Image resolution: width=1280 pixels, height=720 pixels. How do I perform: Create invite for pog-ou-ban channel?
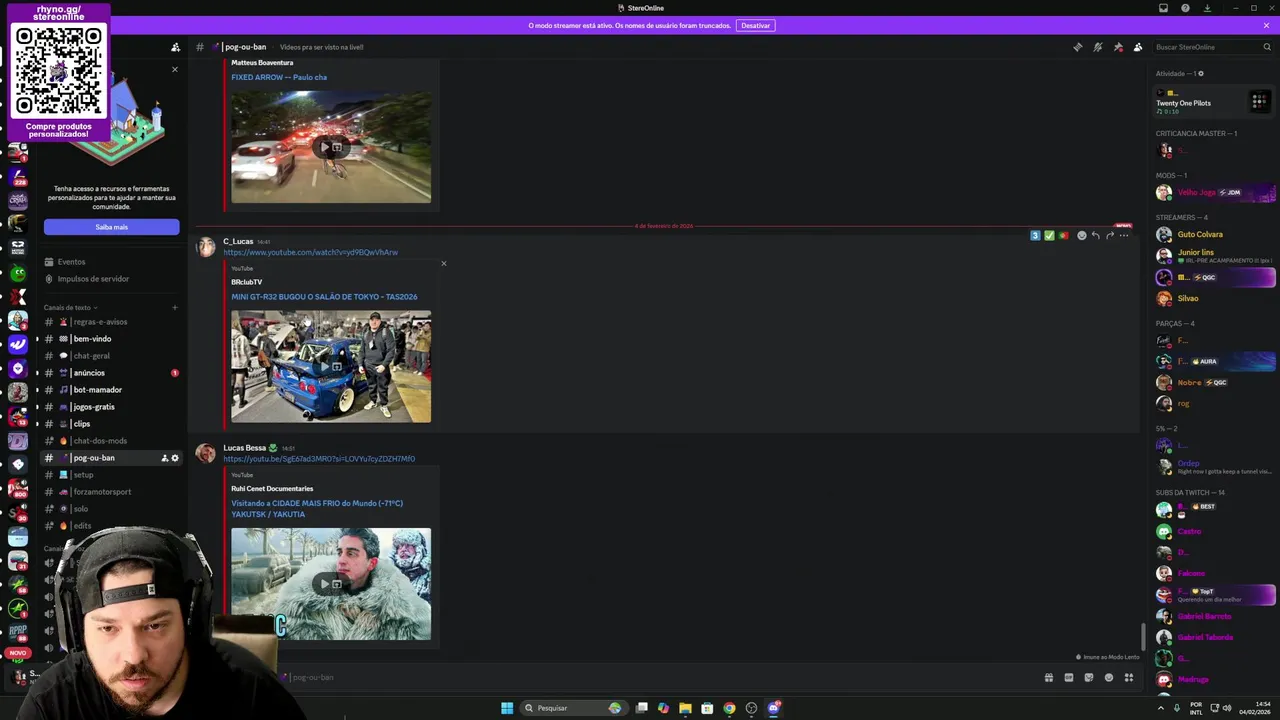pos(164,458)
